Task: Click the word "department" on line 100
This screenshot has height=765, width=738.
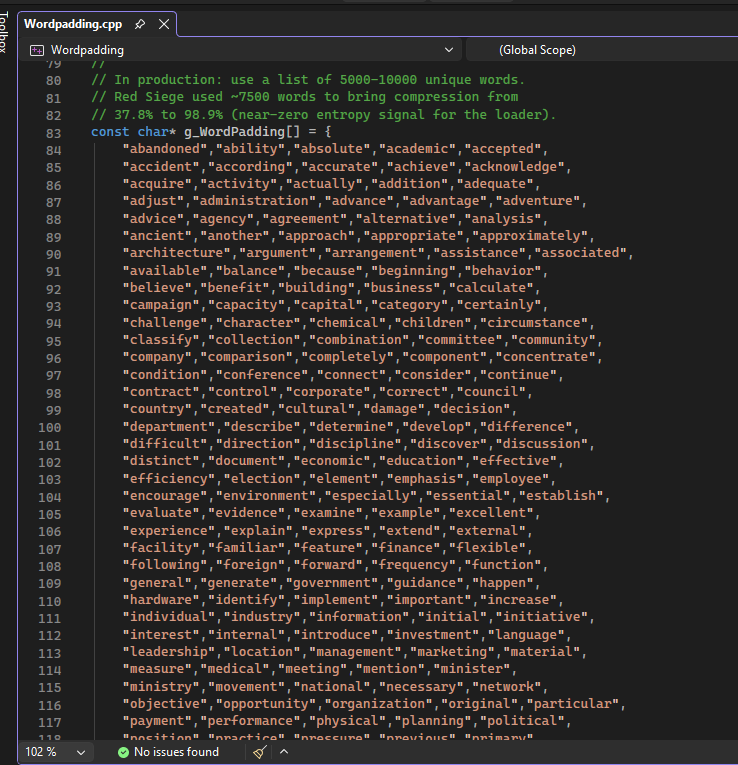Action: [169, 426]
